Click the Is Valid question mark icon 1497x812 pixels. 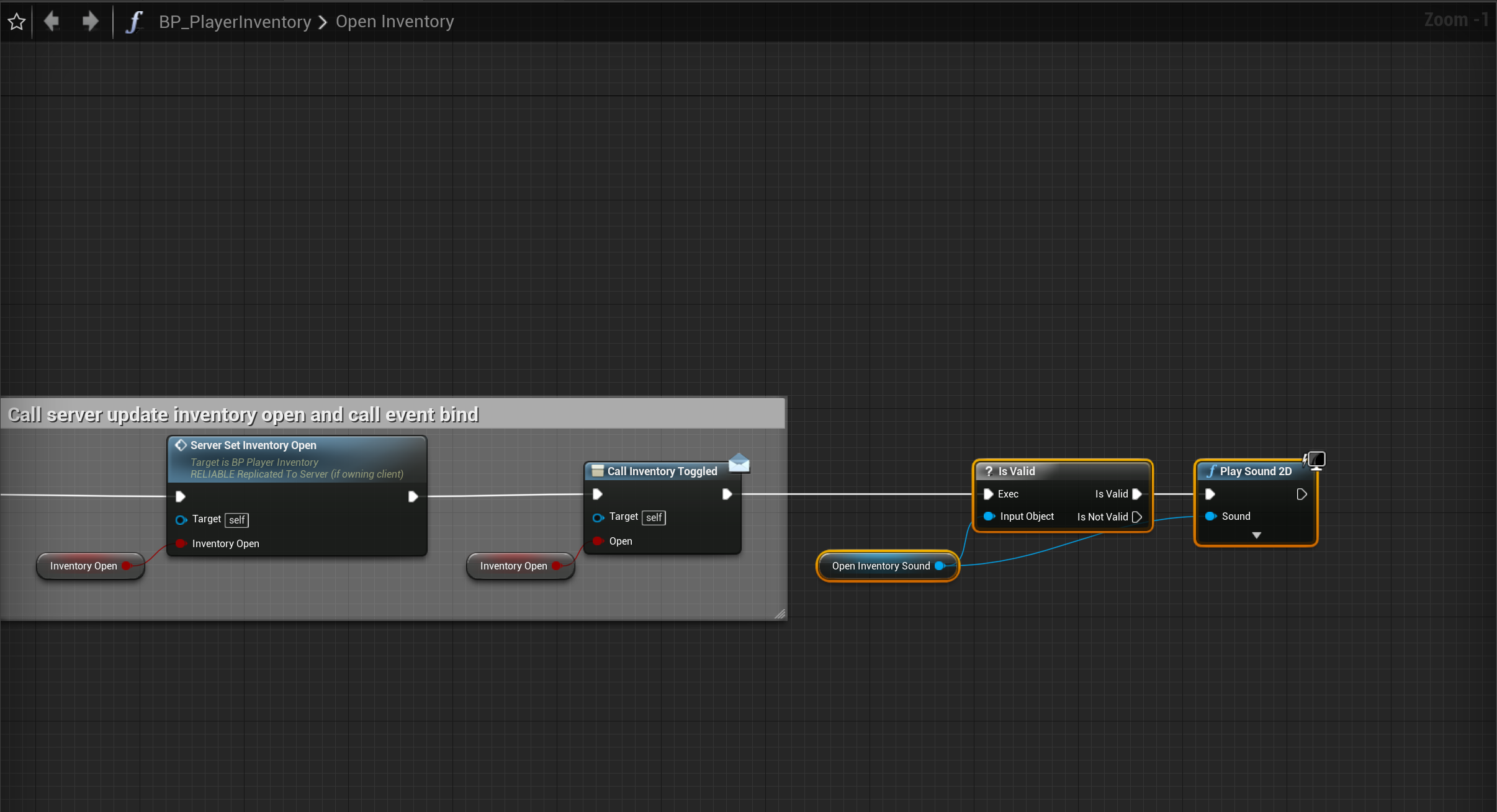(x=989, y=471)
